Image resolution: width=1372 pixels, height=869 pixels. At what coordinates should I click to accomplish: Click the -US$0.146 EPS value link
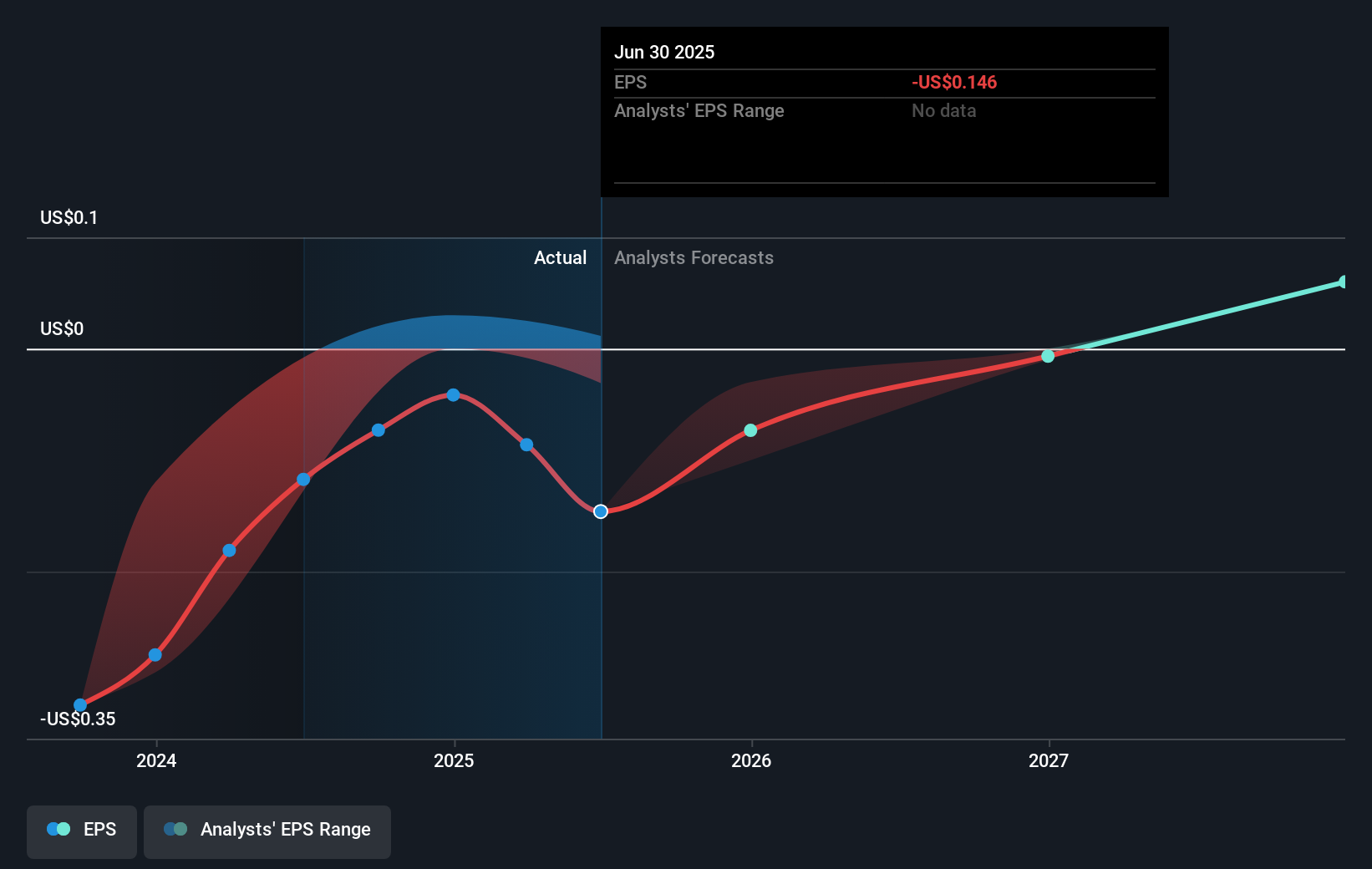953,82
